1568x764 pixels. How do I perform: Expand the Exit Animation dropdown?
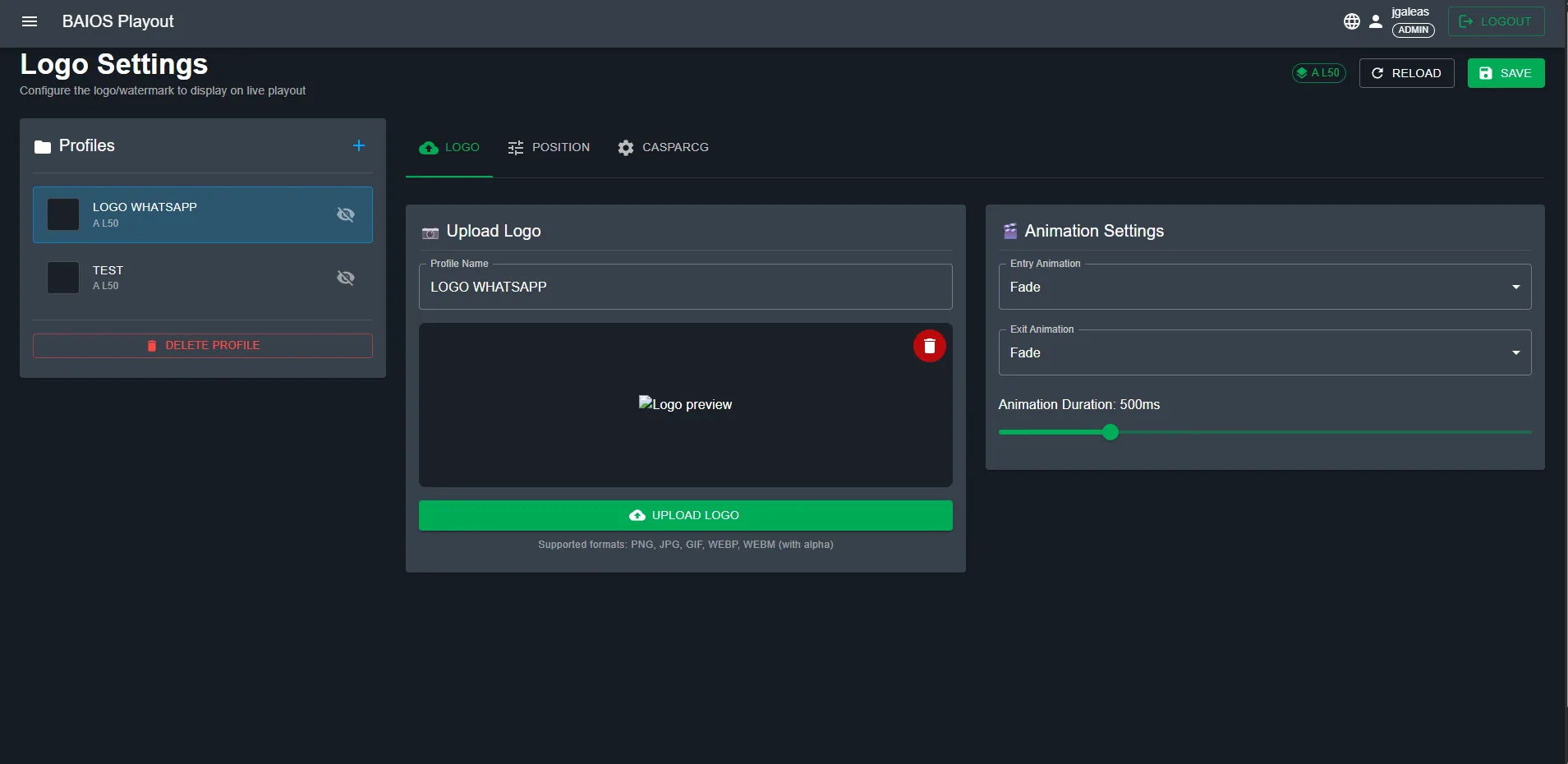point(1265,352)
